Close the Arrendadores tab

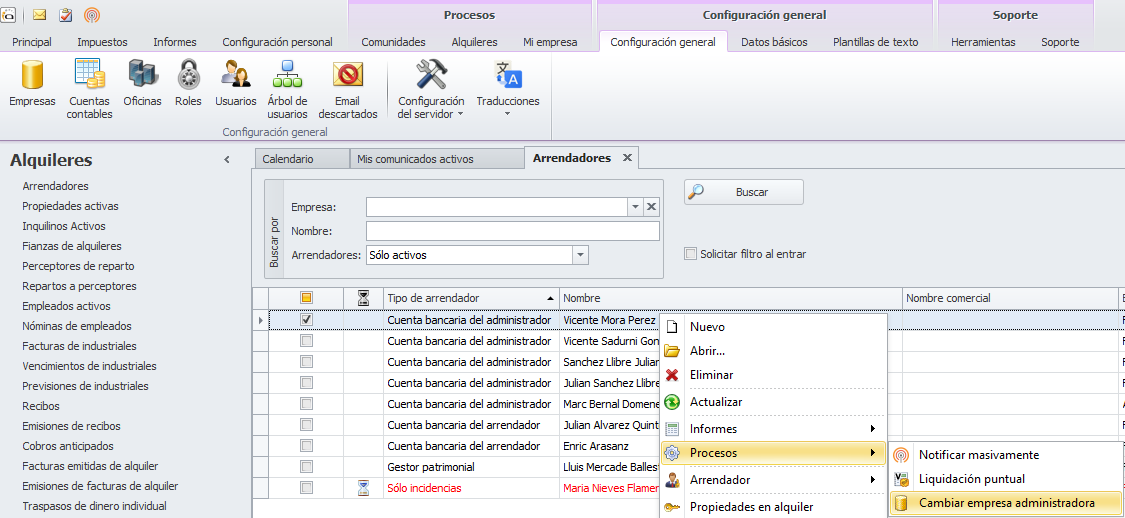pos(627,158)
